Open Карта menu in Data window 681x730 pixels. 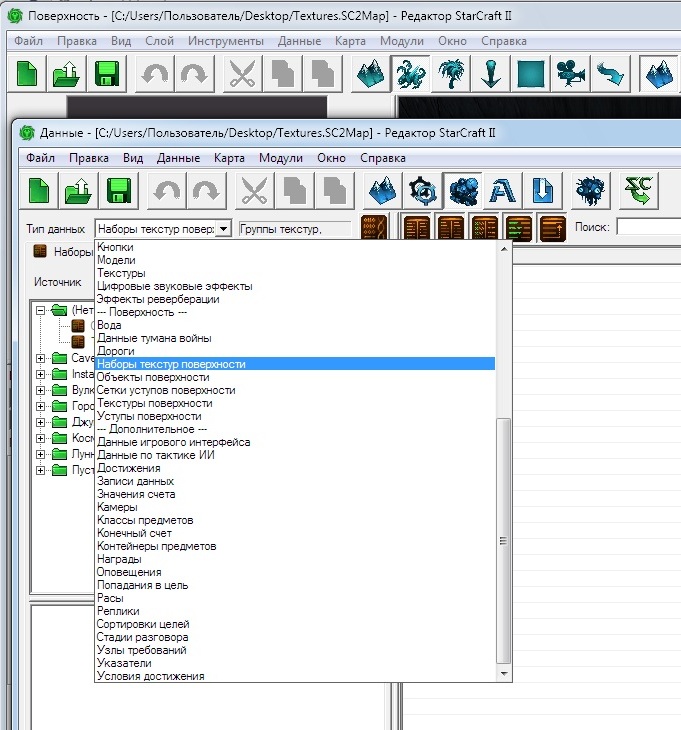pos(229,158)
